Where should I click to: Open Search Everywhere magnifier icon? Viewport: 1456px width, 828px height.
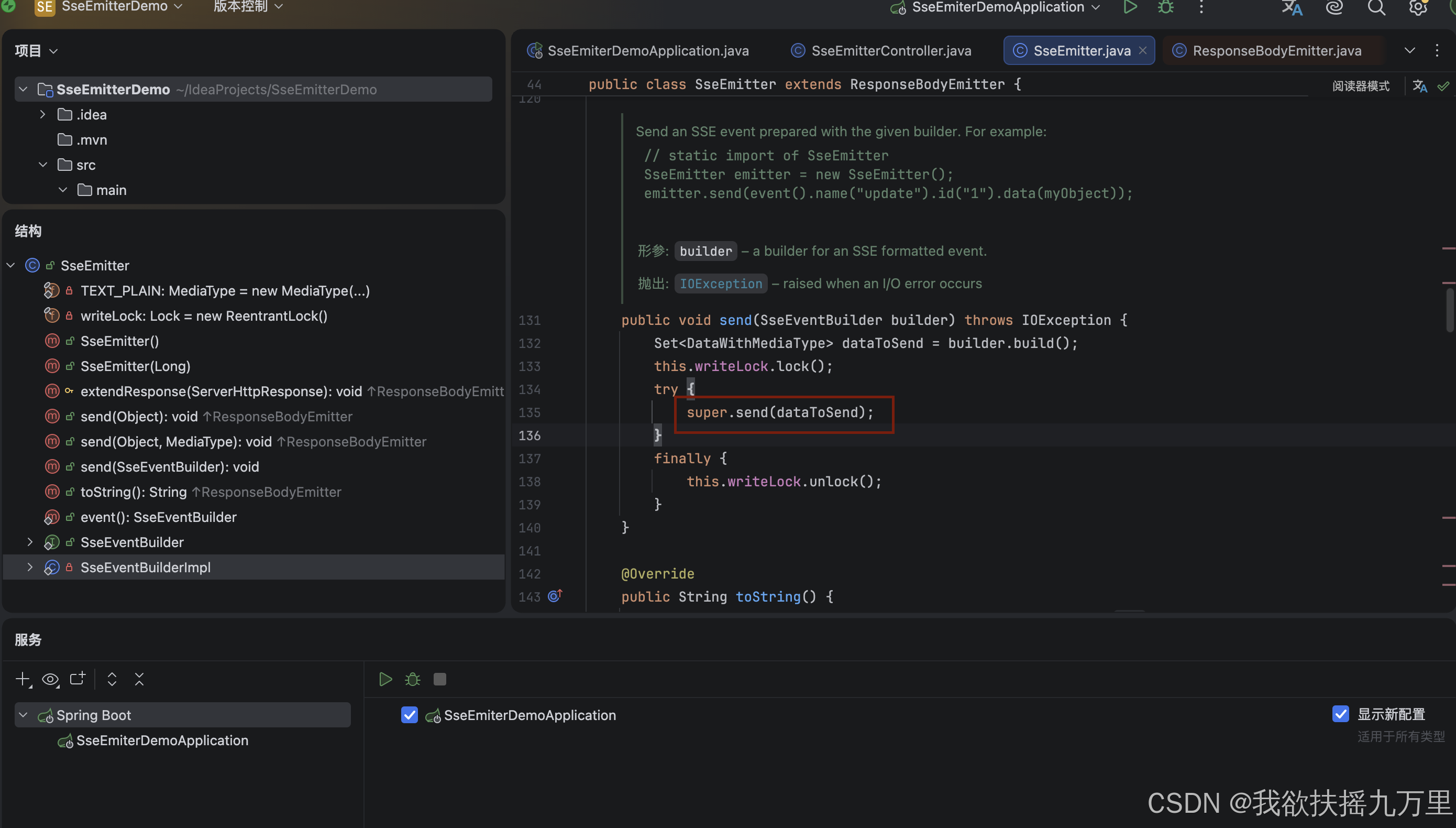point(1376,7)
